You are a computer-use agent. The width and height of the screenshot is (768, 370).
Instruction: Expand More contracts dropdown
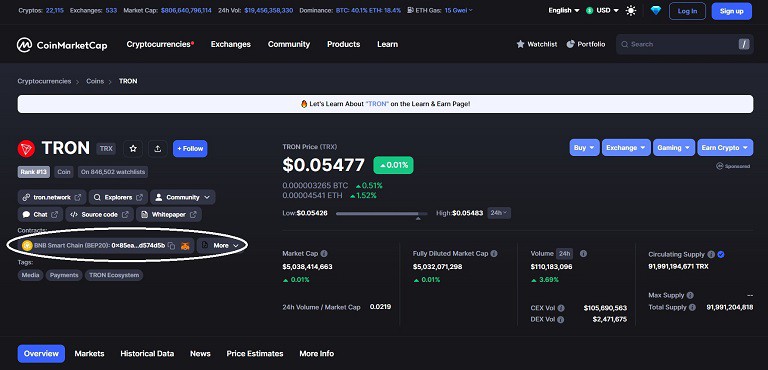click(x=220, y=246)
